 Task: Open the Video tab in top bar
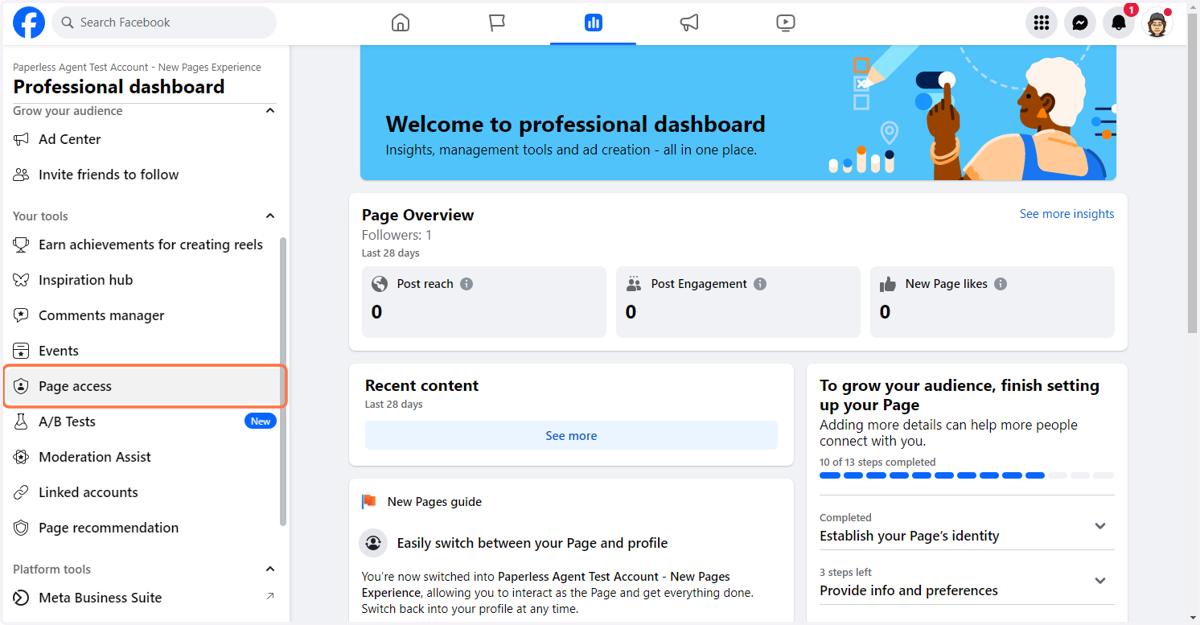[785, 22]
